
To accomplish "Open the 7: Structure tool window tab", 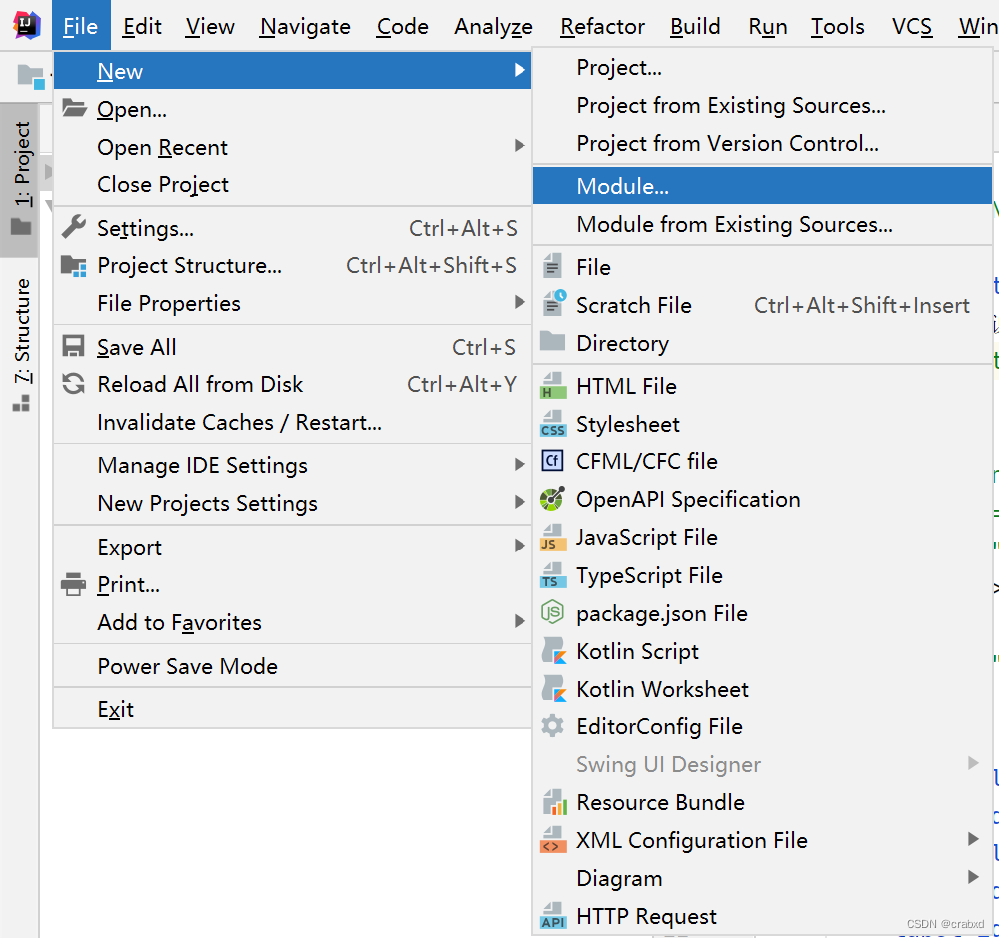I will tap(22, 344).
